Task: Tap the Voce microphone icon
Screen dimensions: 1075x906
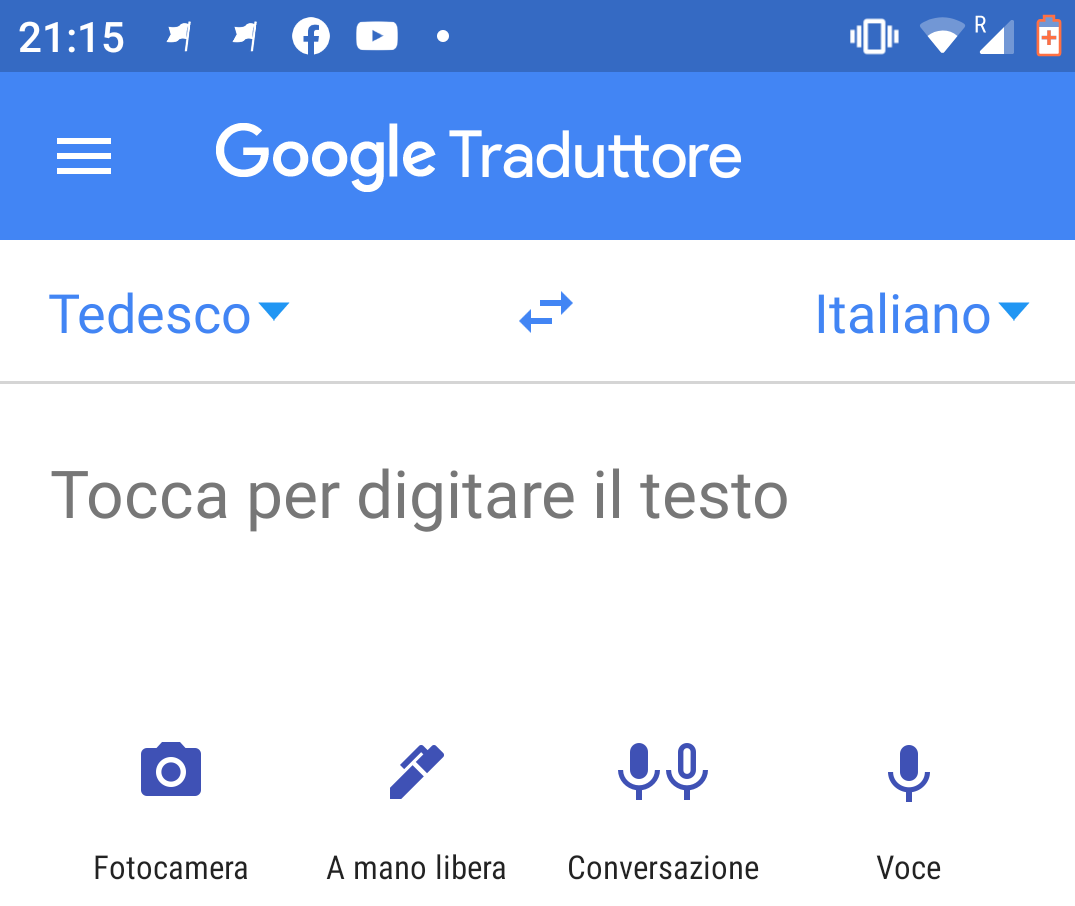Action: (909, 773)
